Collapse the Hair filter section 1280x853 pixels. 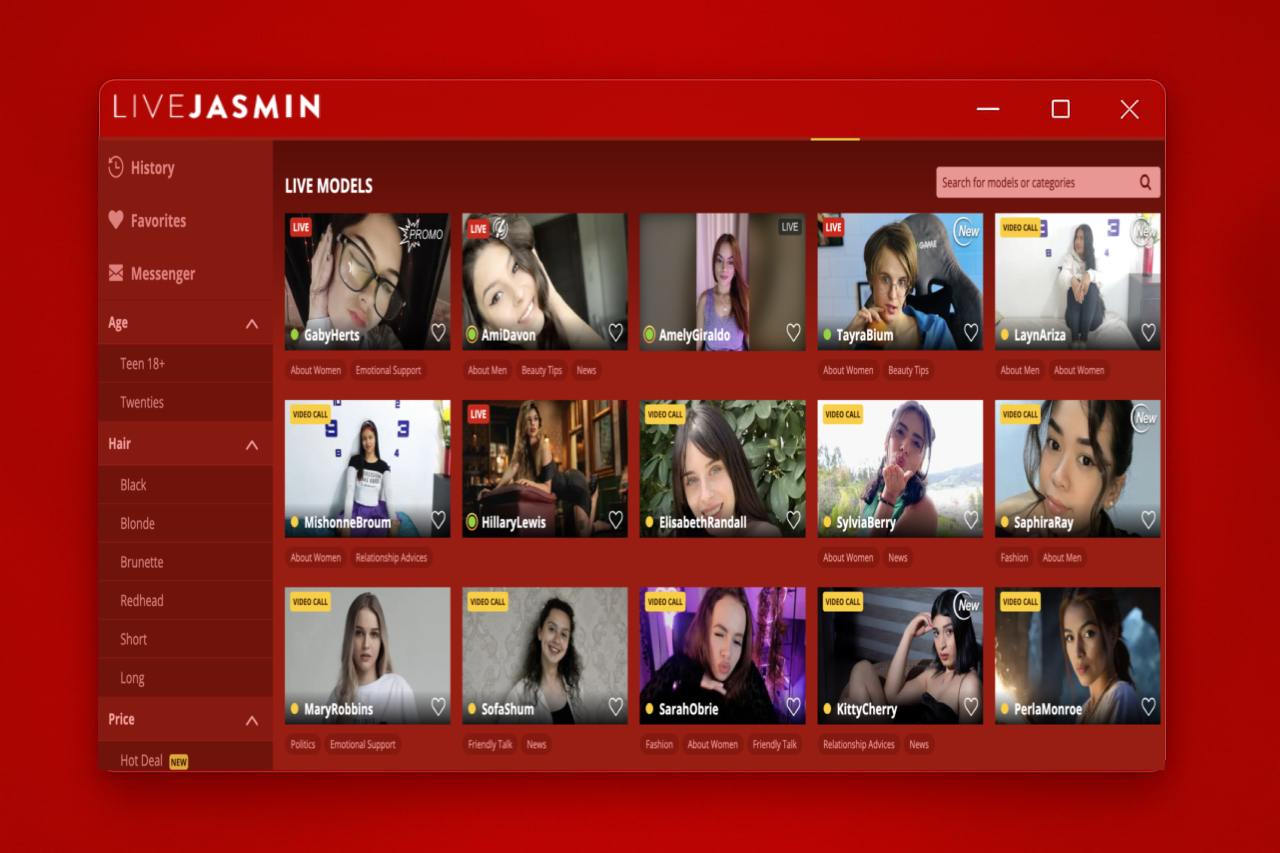point(252,445)
